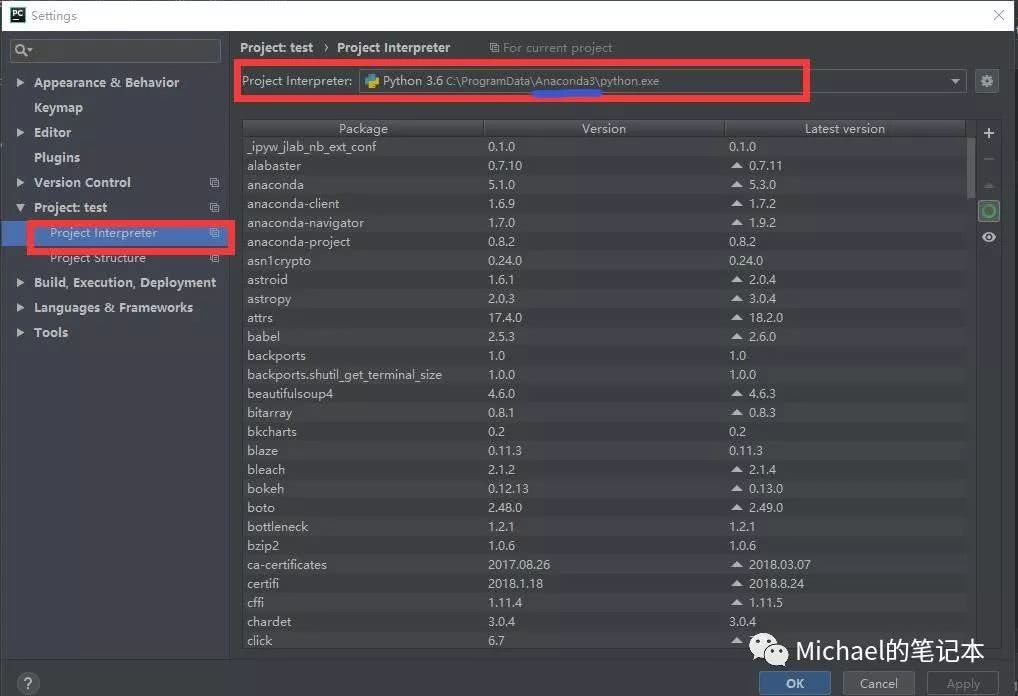Open the Keymap settings page
1018x696 pixels.
tap(58, 108)
